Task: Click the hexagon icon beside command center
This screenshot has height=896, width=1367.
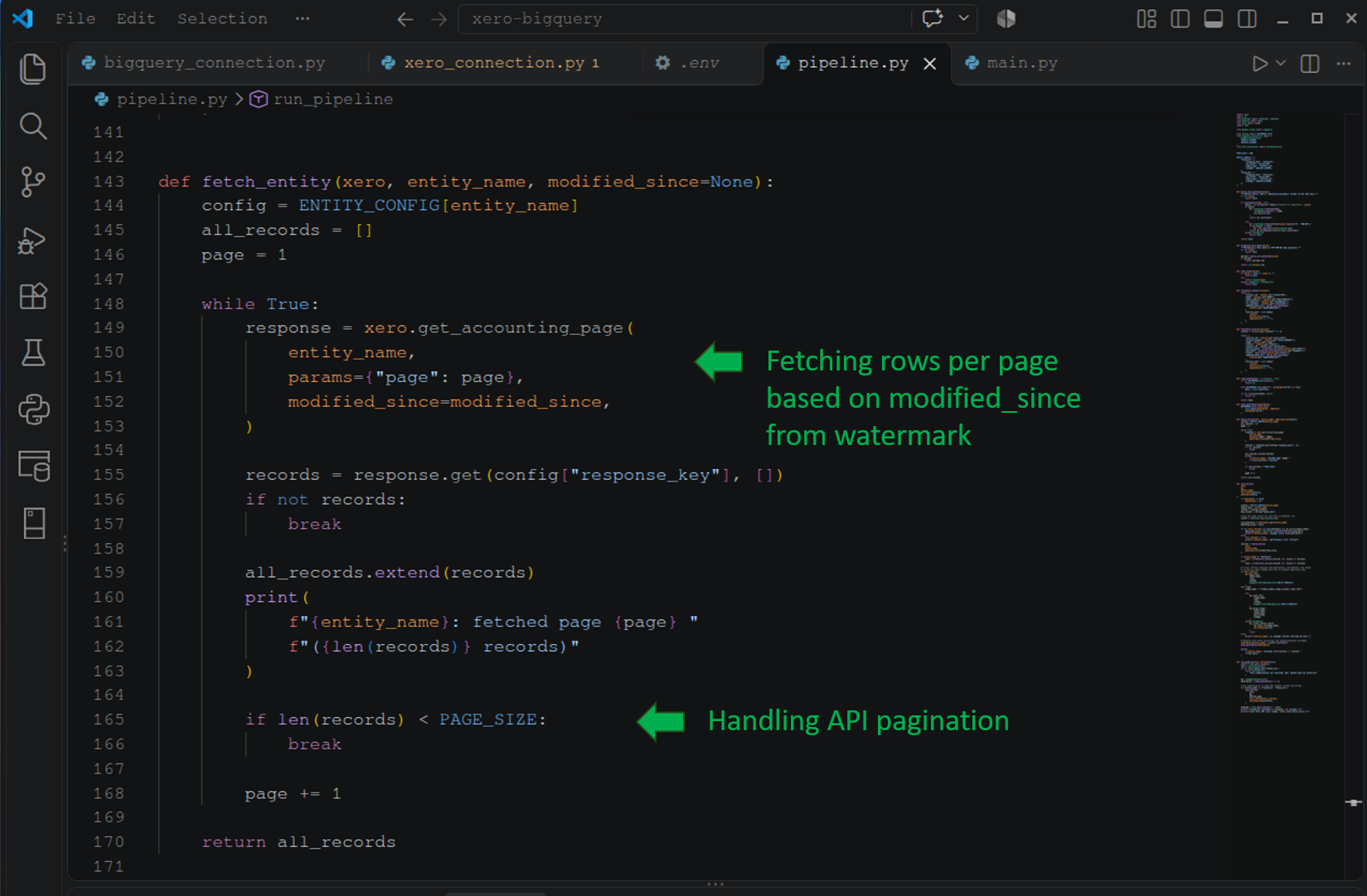Action: coord(1006,18)
